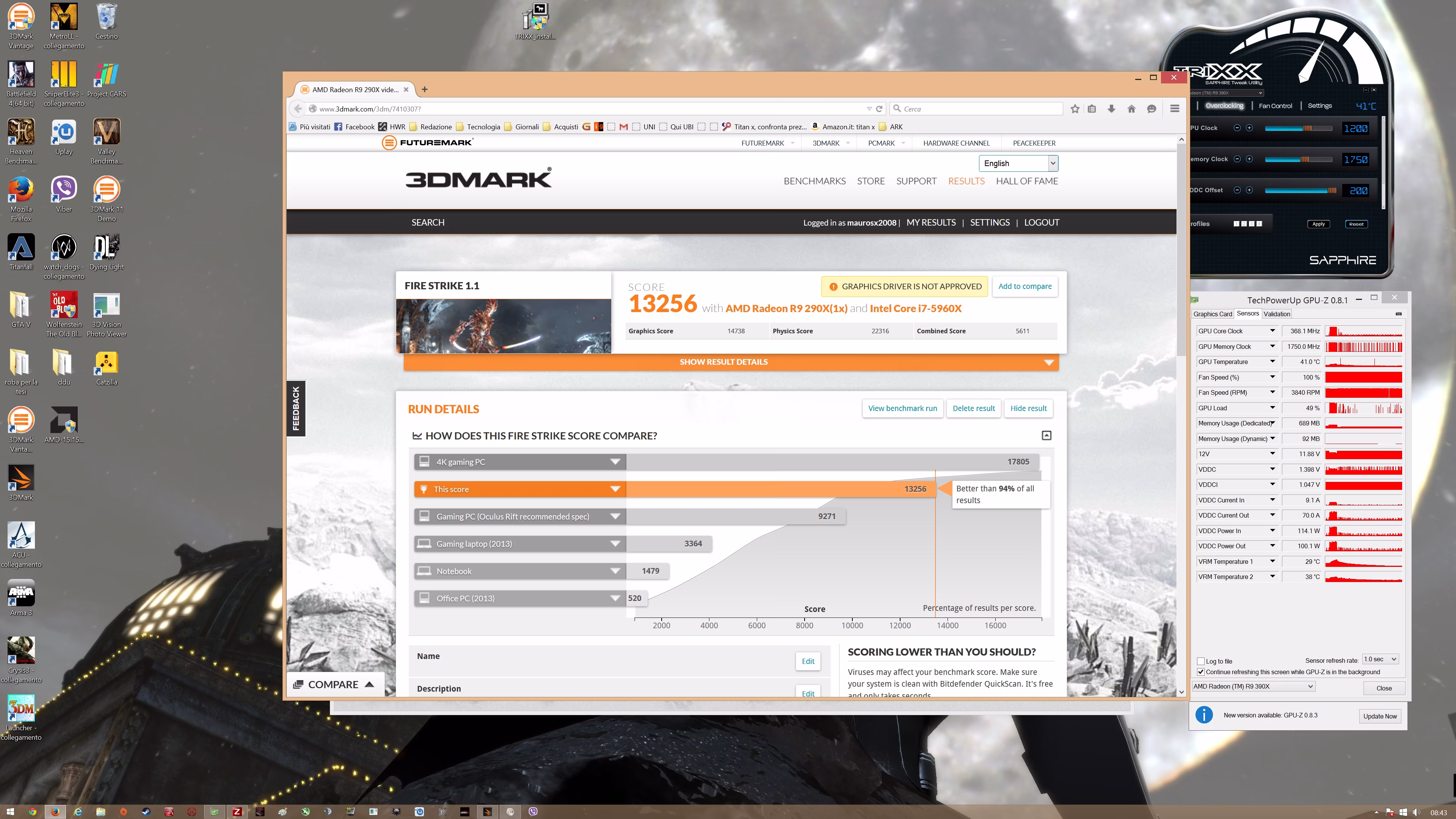Expand the Gaming laptop (2013) row

[615, 544]
